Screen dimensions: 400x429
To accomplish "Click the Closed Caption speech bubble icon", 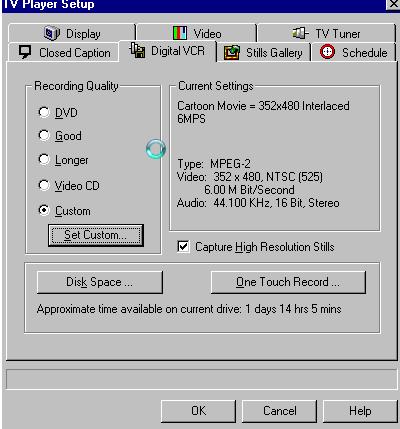I will [x=25, y=52].
